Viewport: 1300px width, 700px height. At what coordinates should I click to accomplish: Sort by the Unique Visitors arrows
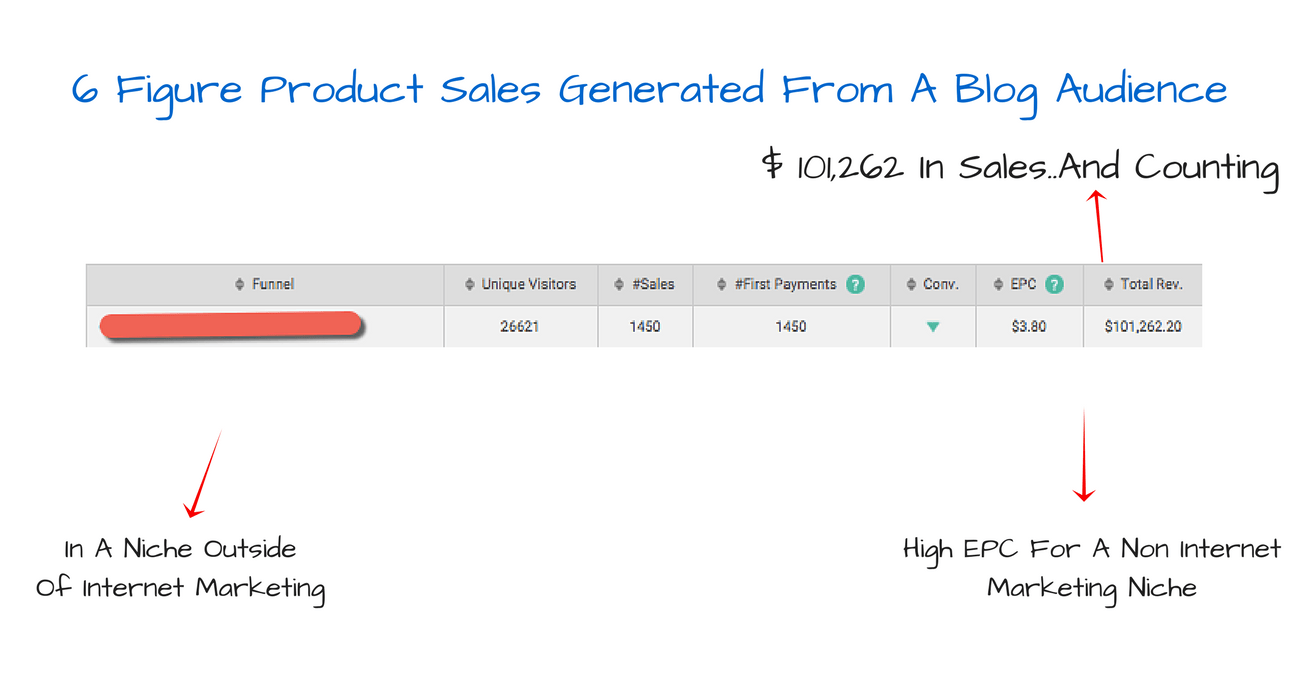(470, 285)
